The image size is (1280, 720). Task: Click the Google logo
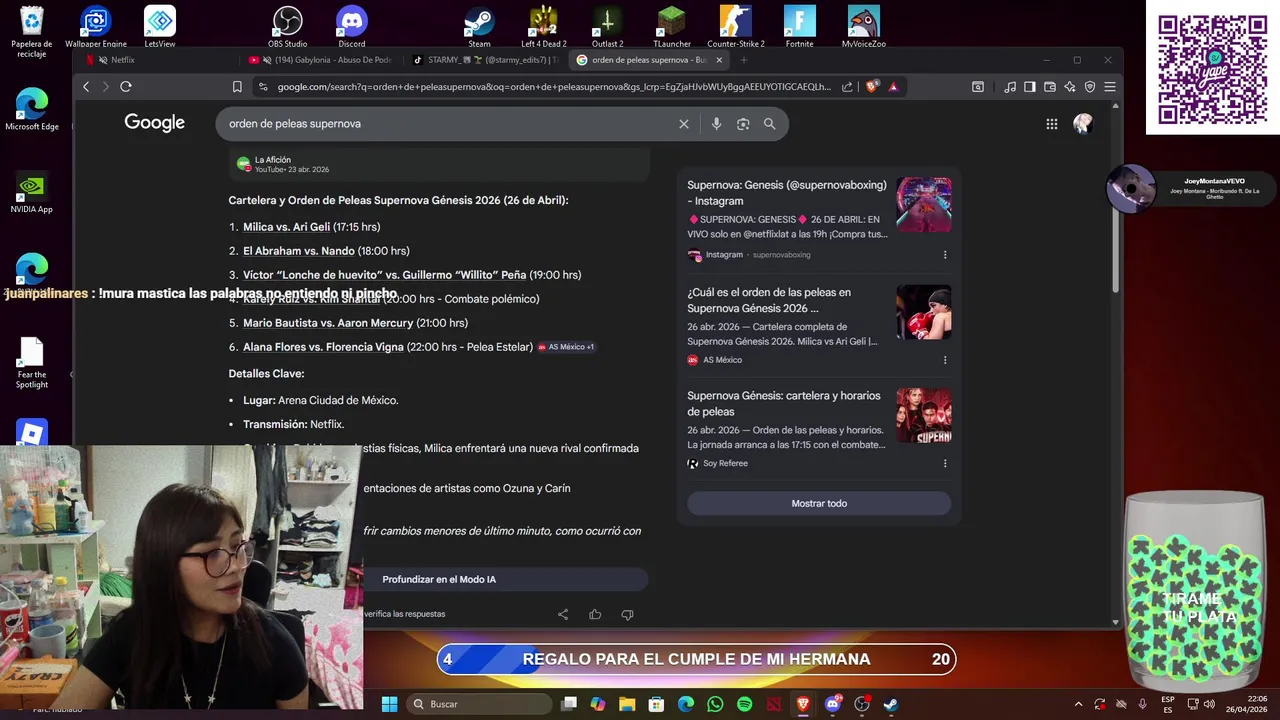pyautogui.click(x=155, y=123)
